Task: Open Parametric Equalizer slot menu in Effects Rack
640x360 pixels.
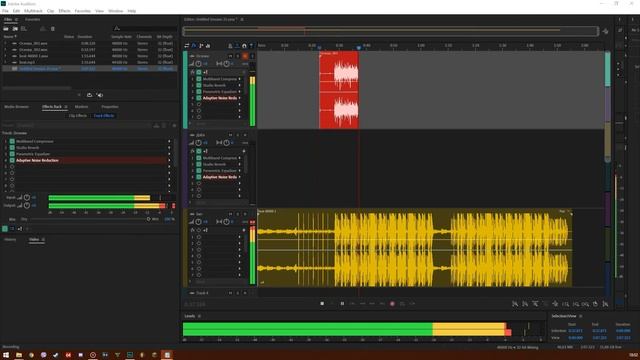Action: coord(169,154)
